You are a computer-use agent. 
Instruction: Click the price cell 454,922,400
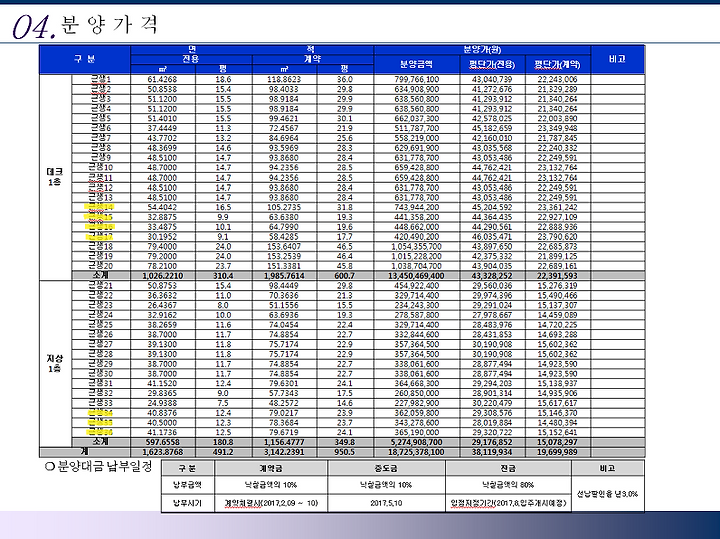[x=416, y=286]
